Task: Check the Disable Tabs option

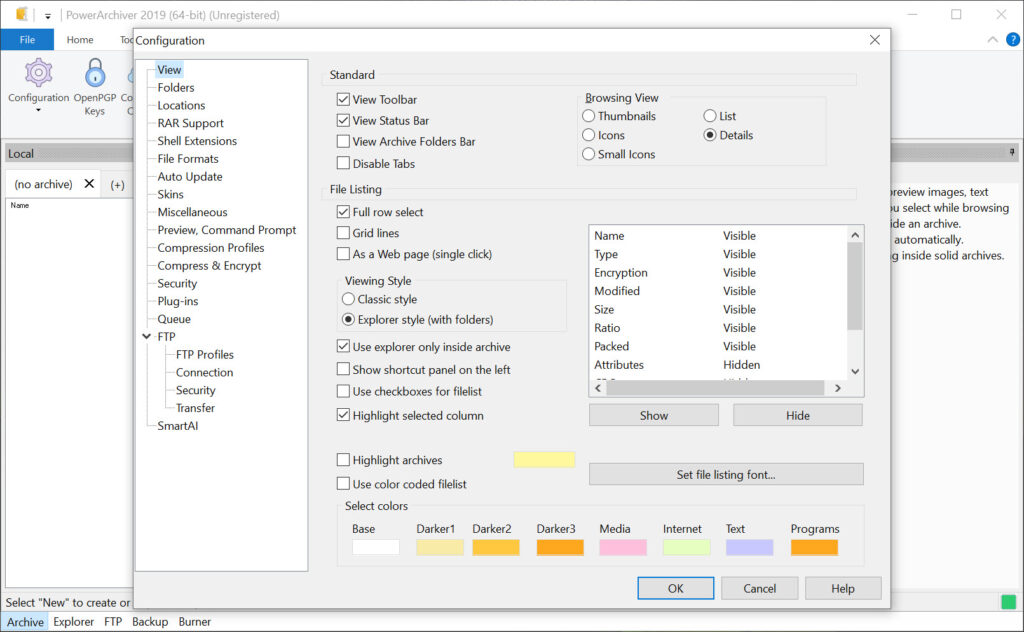Action: [343, 163]
